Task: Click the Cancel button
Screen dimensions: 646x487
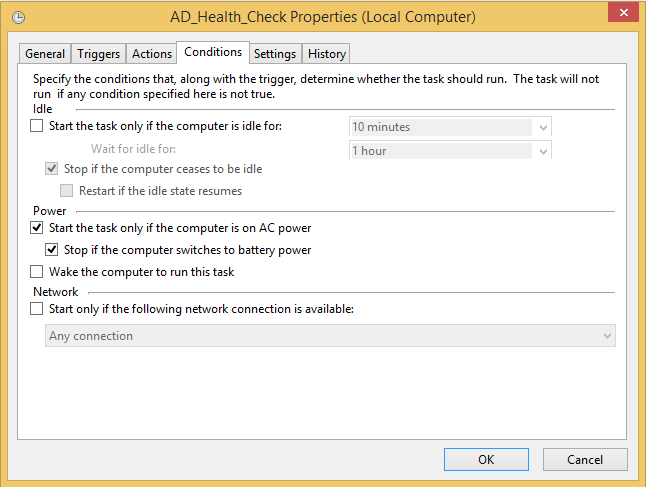Action: 584,460
